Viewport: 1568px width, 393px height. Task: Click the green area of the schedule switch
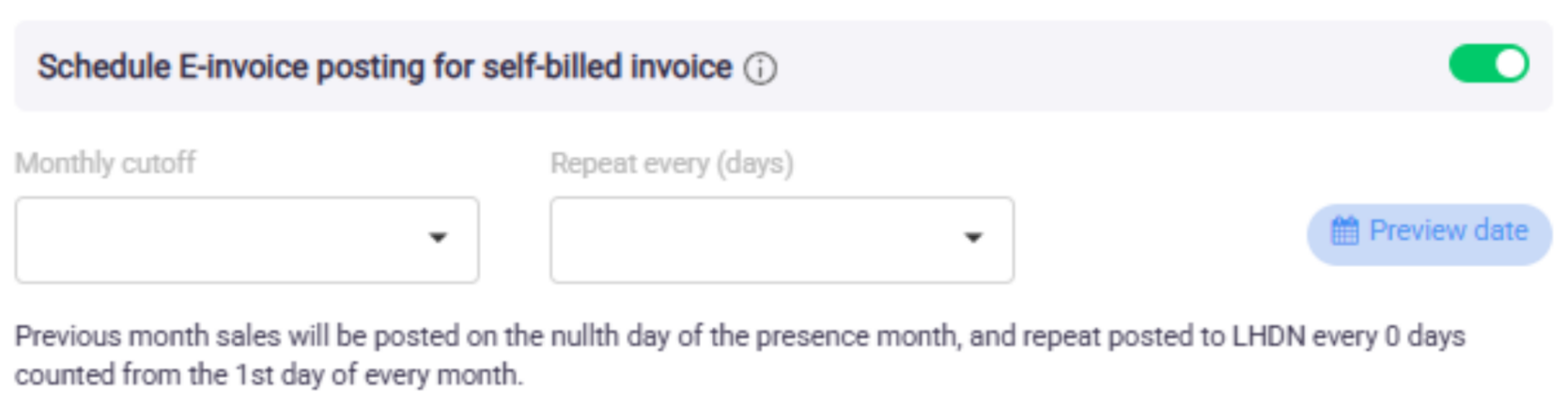[1471, 65]
